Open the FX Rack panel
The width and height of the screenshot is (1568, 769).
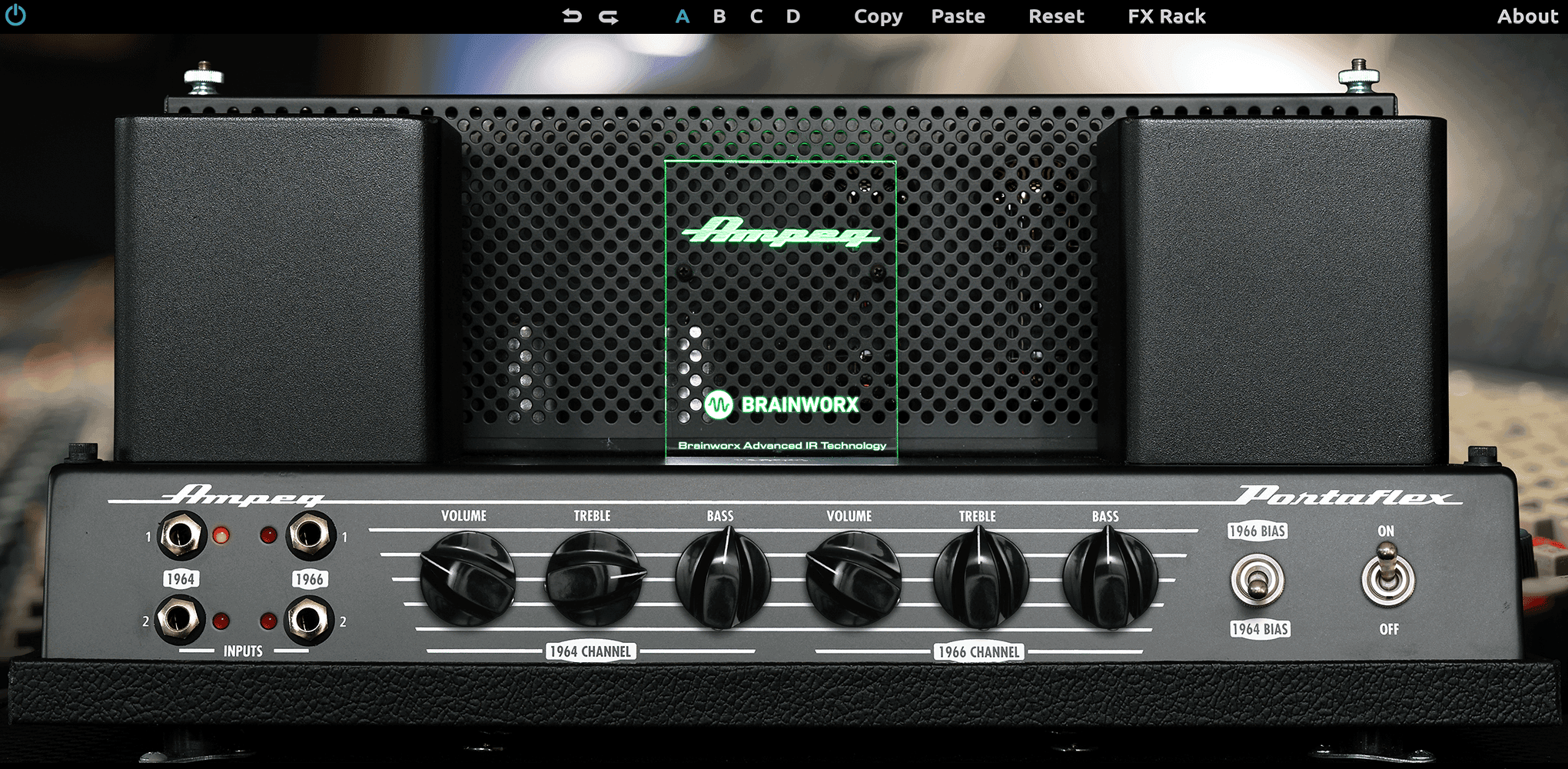point(1166,16)
